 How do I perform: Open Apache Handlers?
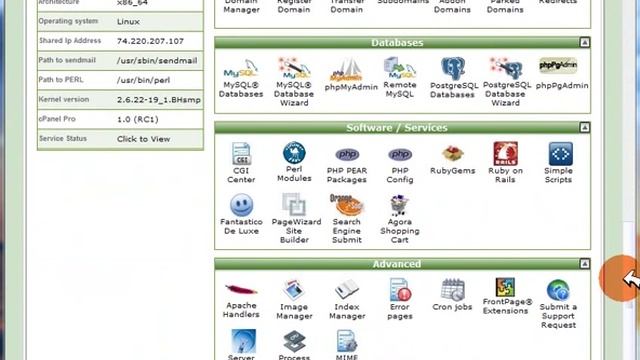click(x=241, y=300)
